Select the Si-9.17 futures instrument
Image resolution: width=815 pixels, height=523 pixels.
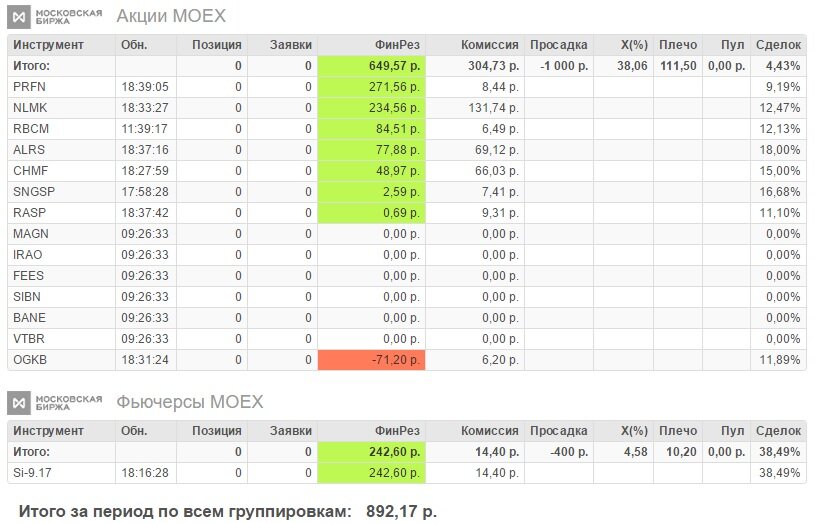[32, 473]
